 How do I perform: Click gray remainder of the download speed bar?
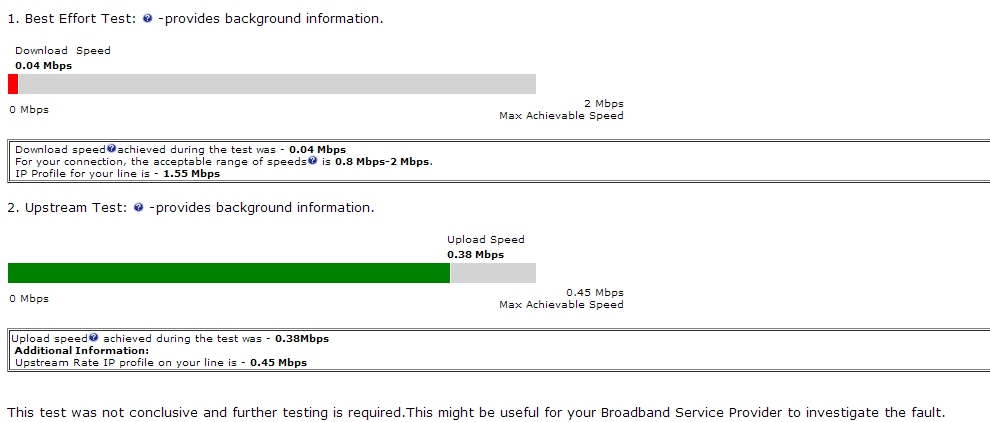tap(277, 84)
